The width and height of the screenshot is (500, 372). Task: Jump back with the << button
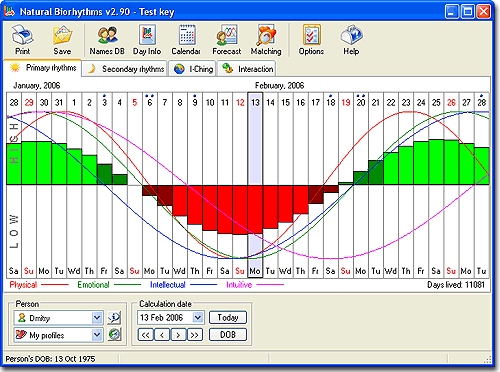tap(146, 335)
